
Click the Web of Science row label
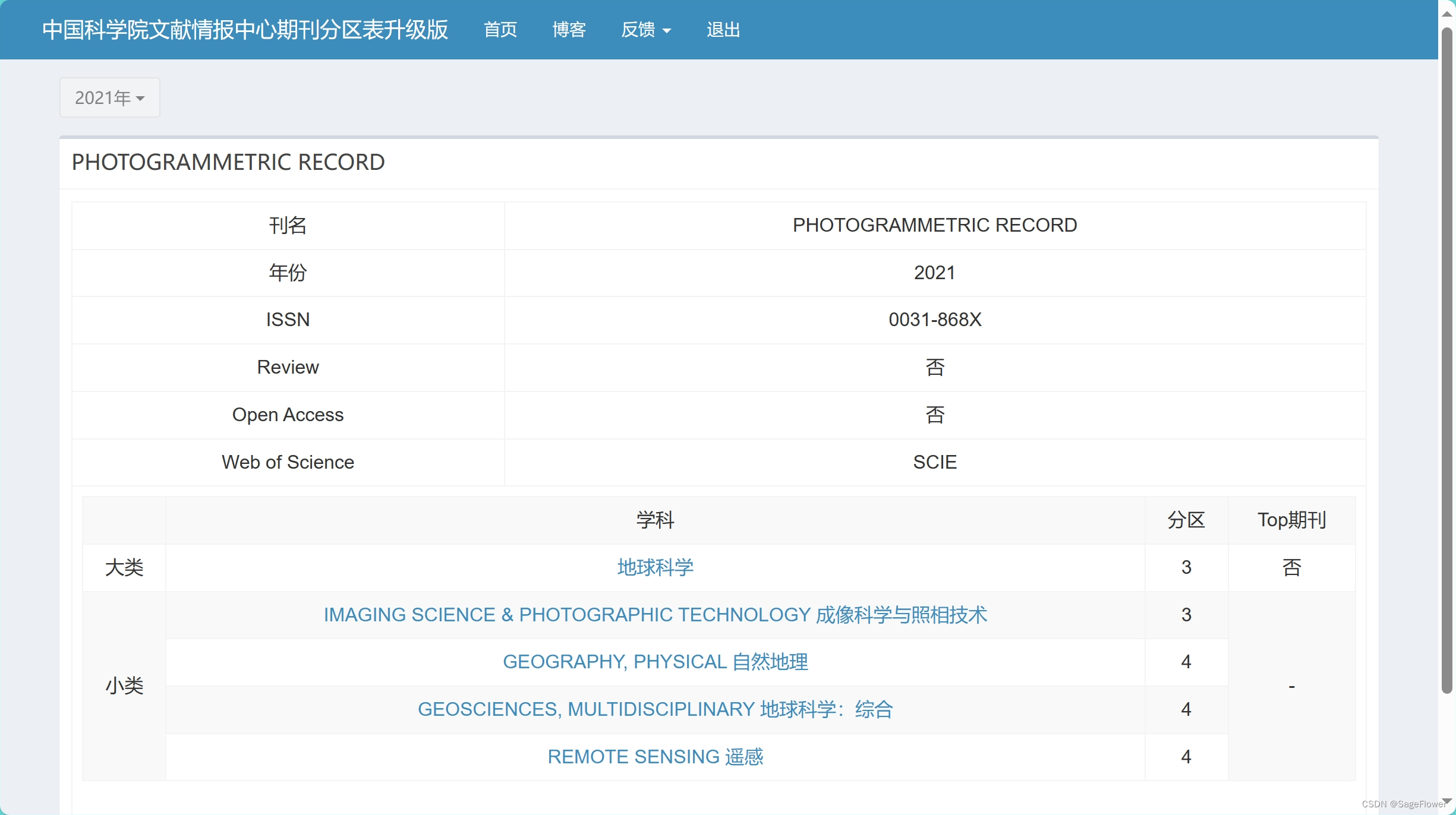pyautogui.click(x=288, y=462)
